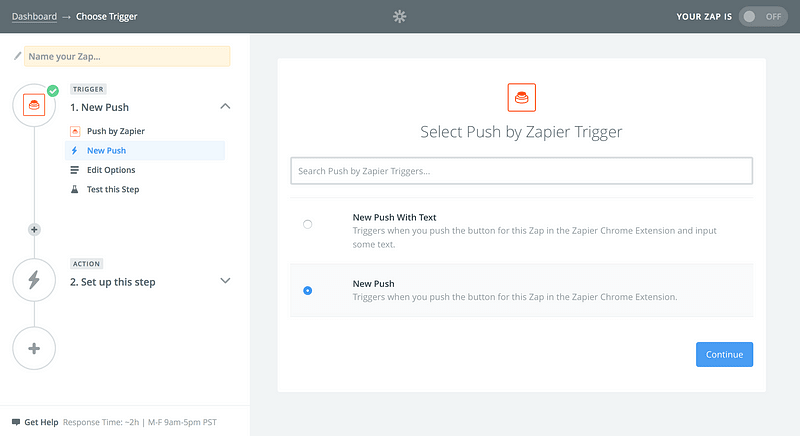Click the chat bubble icon next to Get Help

16,422
